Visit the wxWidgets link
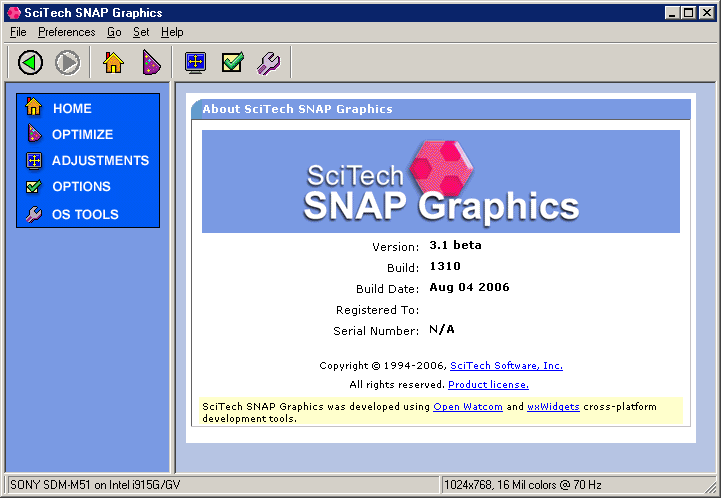721x498 pixels. 553,406
